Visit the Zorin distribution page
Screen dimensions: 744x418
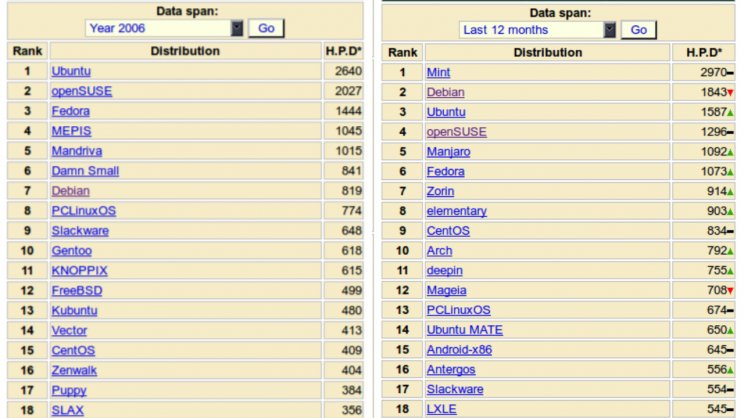pos(440,191)
